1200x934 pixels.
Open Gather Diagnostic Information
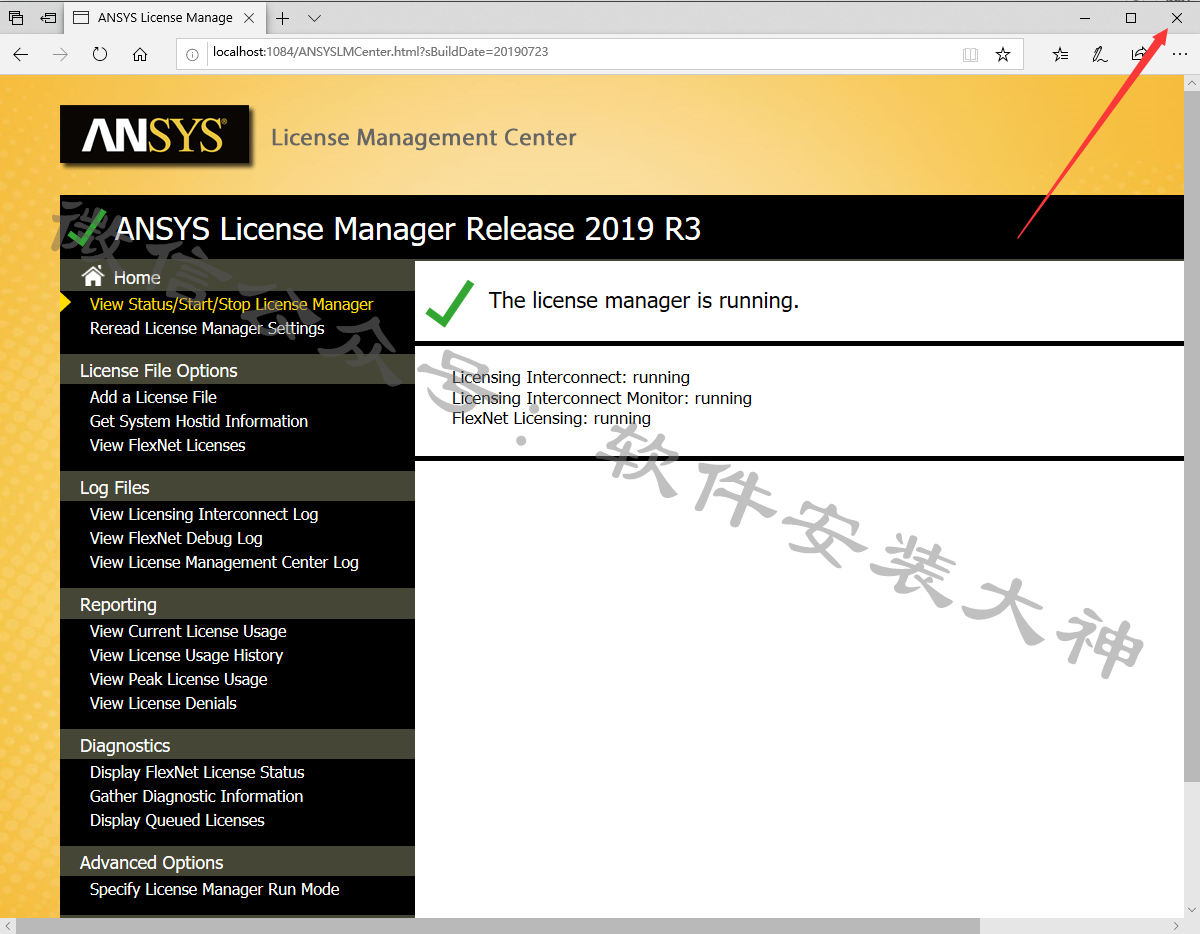click(196, 796)
